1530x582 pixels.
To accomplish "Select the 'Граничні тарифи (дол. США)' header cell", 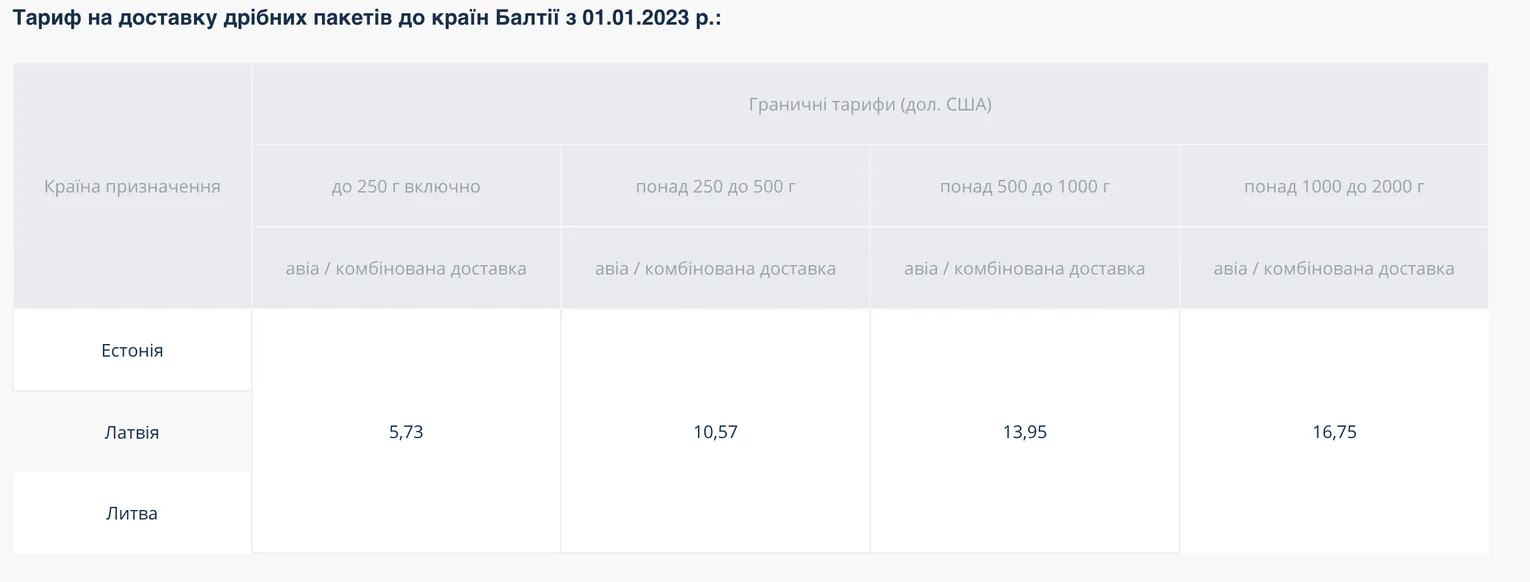I will coord(869,104).
